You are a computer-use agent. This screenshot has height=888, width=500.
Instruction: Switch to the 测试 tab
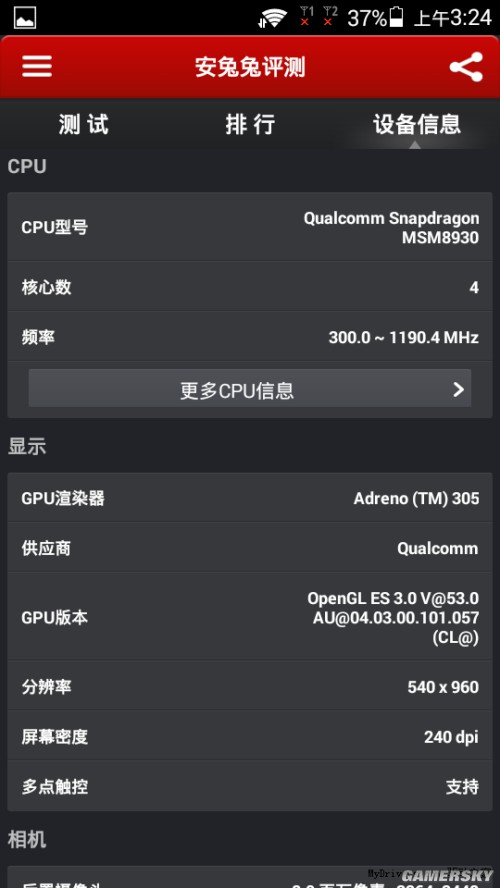click(83, 124)
